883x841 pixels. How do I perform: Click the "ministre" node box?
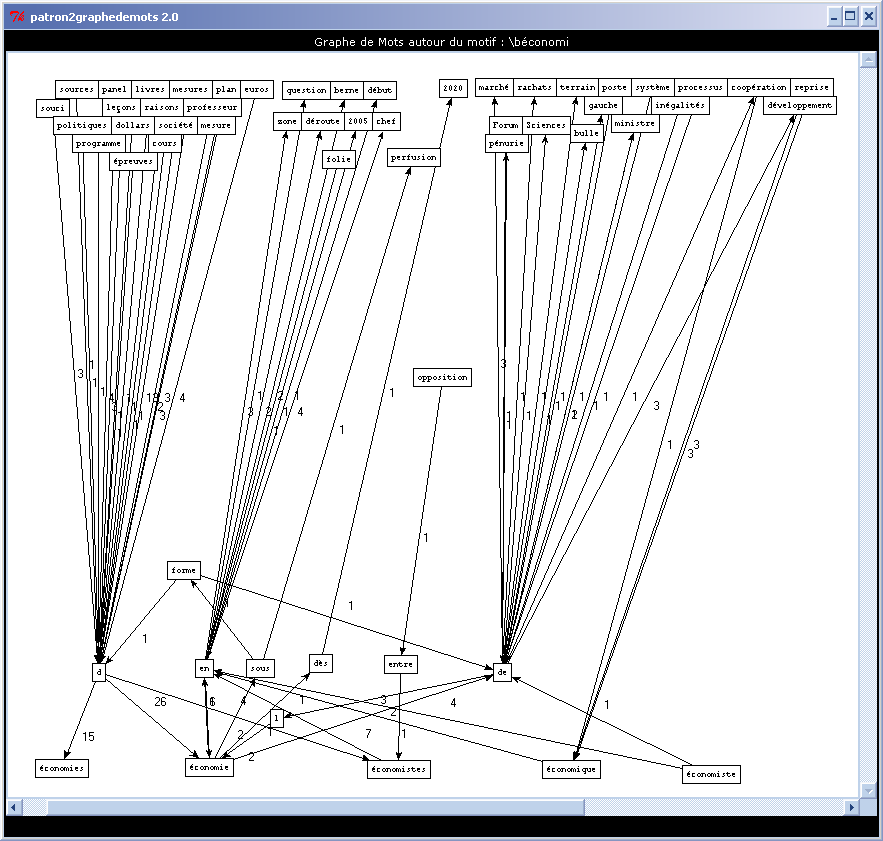coord(635,123)
